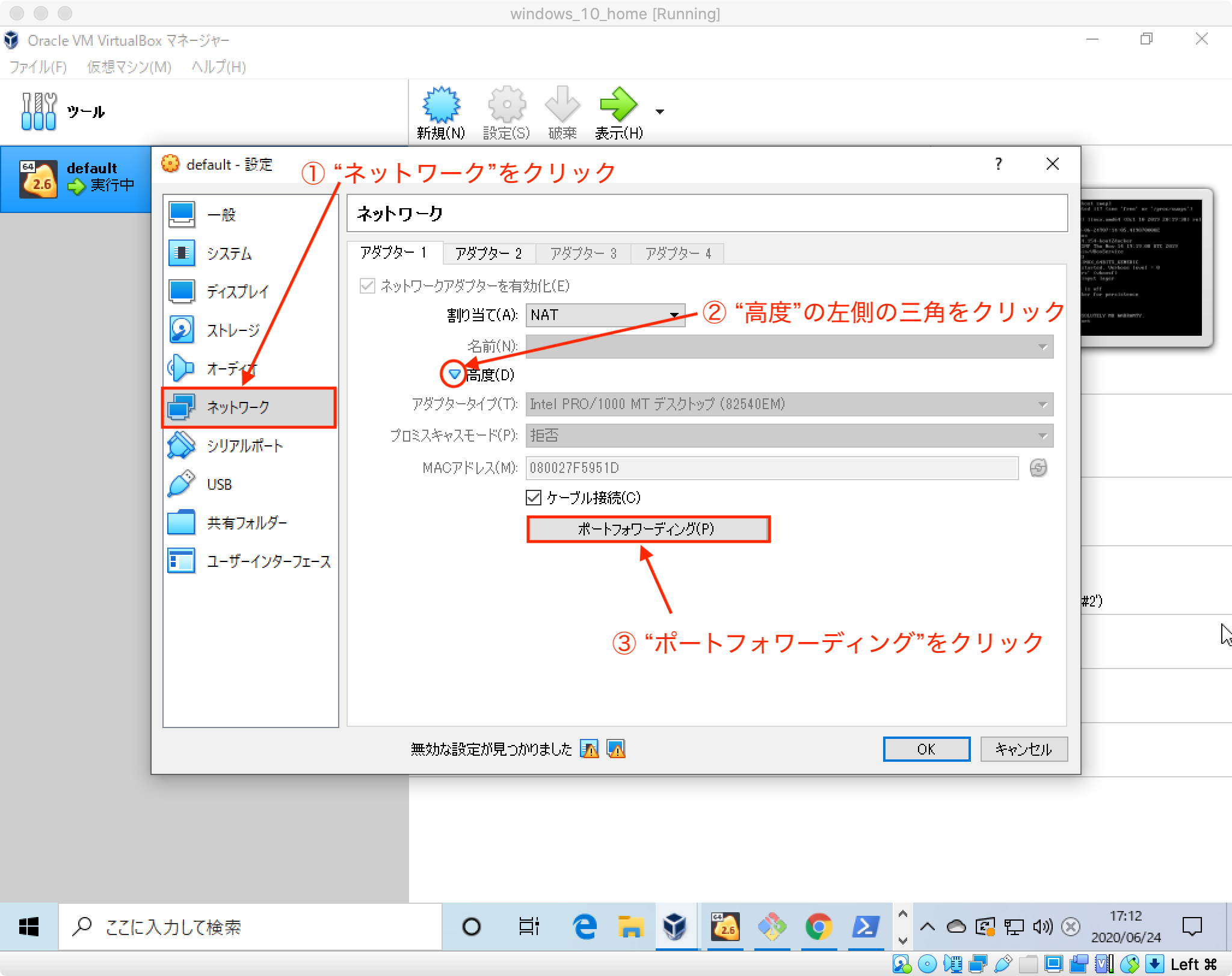The height and width of the screenshot is (976, 1232).
Task: Click the MAC address refresh icon
Action: pos(1038,468)
